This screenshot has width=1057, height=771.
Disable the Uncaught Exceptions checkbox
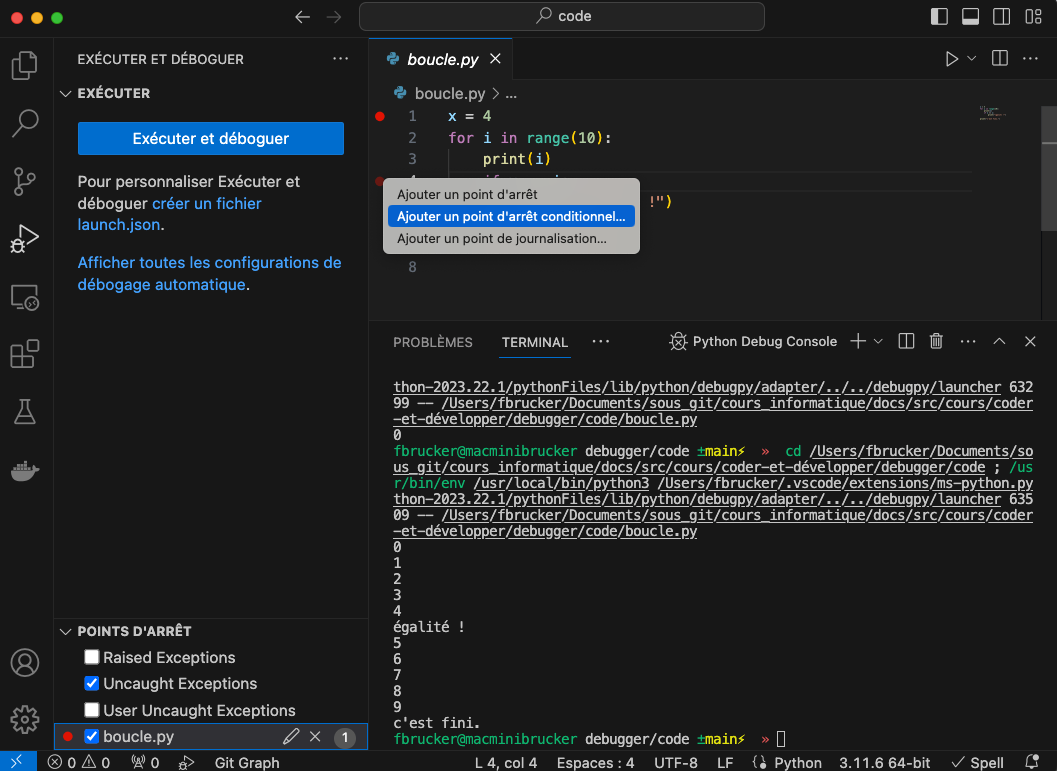91,683
